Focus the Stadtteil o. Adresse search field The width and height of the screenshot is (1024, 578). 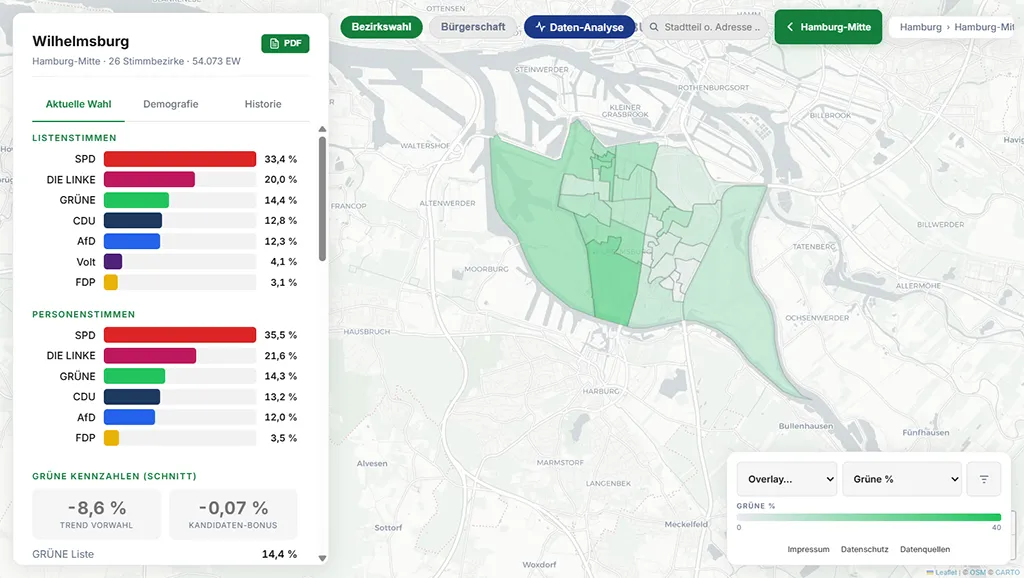pyautogui.click(x=705, y=27)
